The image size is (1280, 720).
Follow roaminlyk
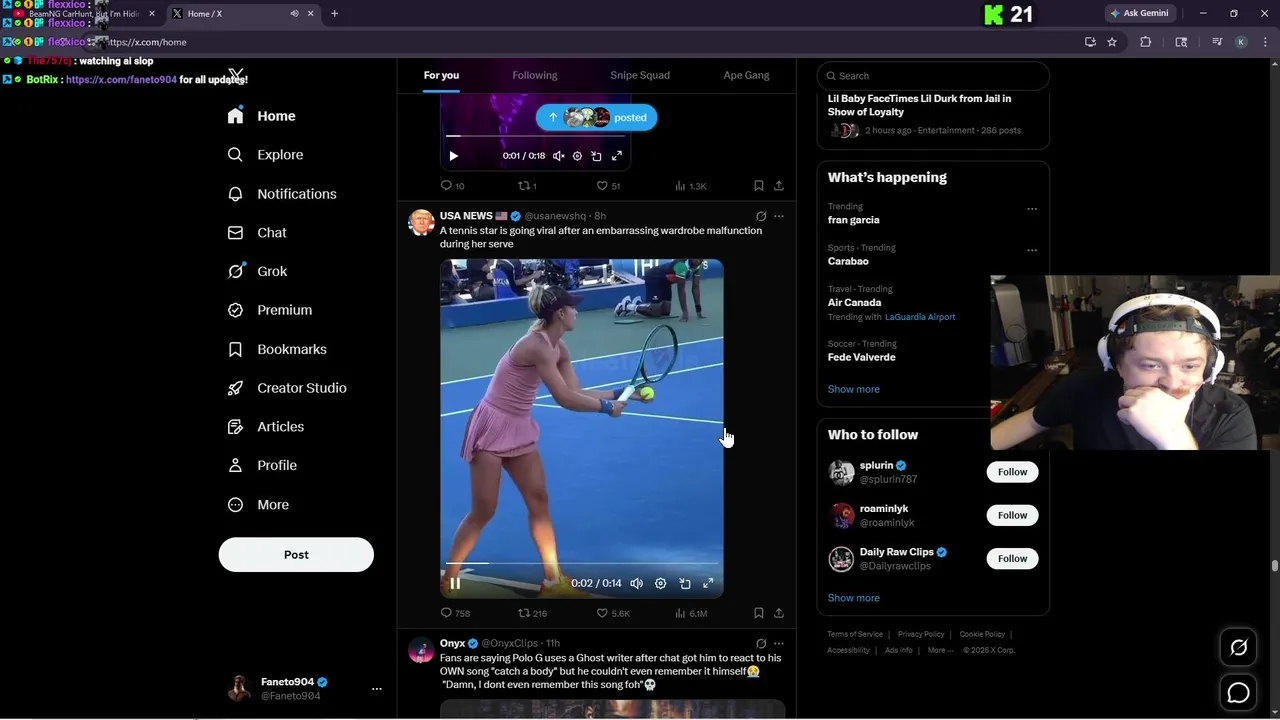pos(1012,515)
